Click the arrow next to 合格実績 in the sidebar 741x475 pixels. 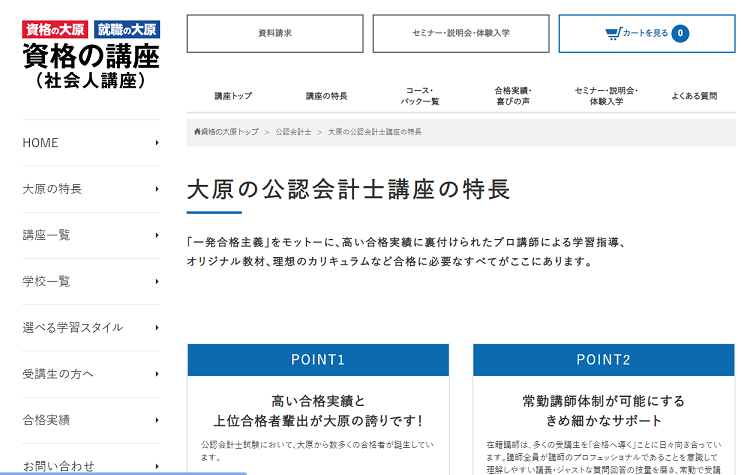pos(157,420)
